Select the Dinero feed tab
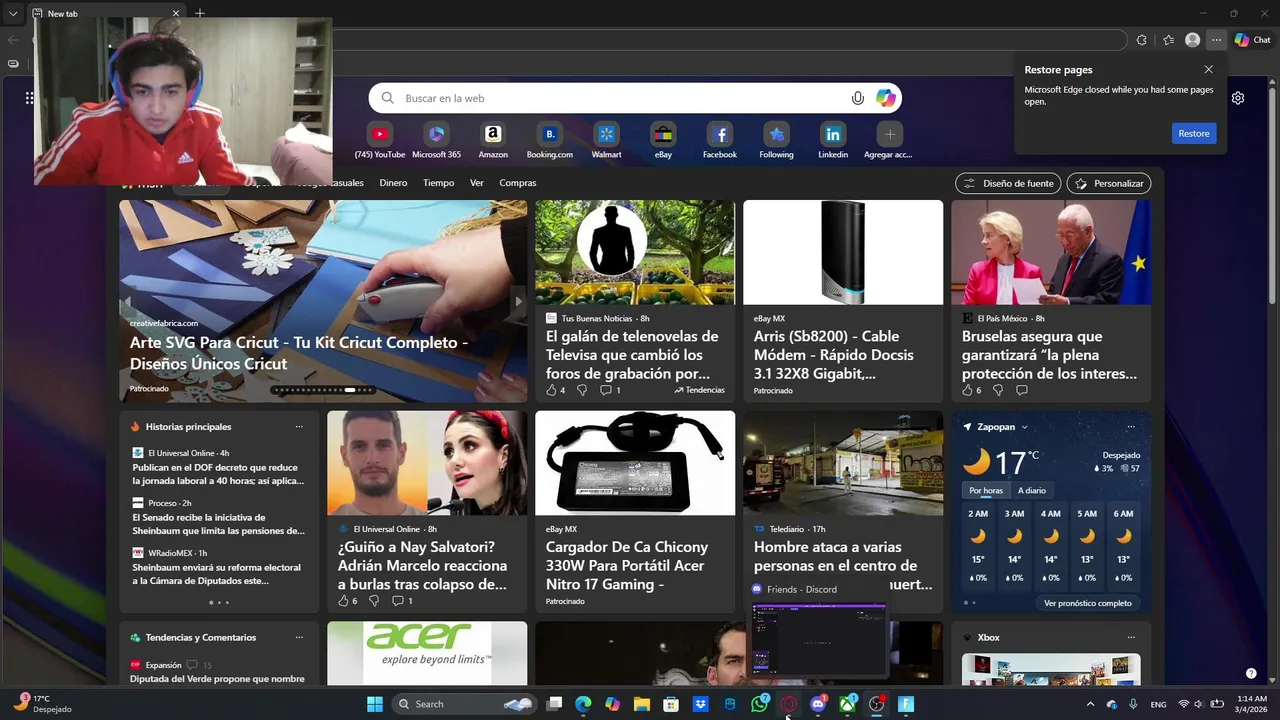Image resolution: width=1280 pixels, height=720 pixels. (x=393, y=183)
